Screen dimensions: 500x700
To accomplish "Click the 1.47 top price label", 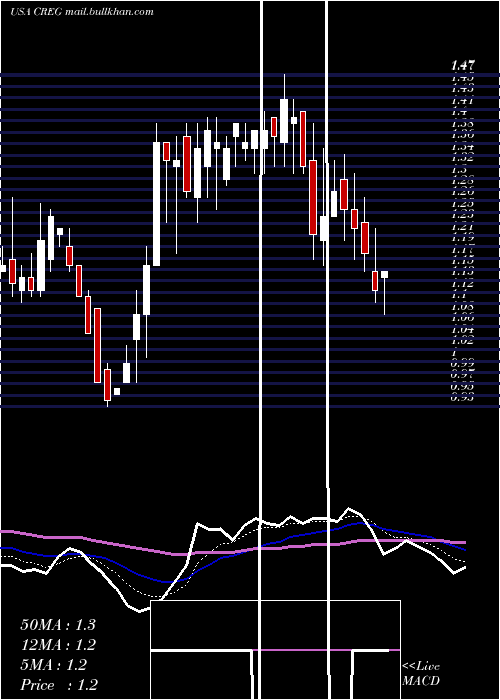I will click(462, 66).
